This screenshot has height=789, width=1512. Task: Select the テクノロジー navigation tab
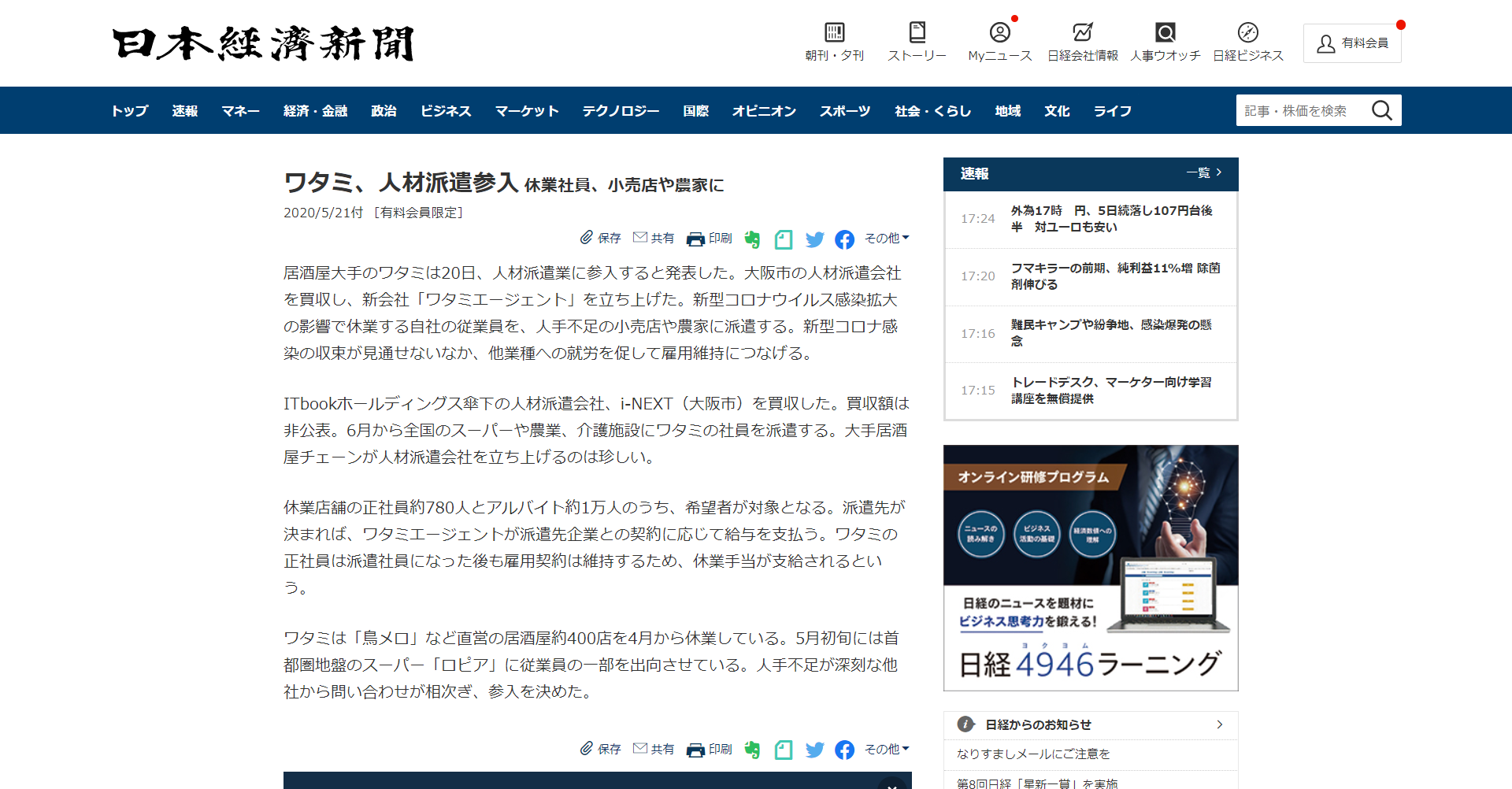pos(621,111)
